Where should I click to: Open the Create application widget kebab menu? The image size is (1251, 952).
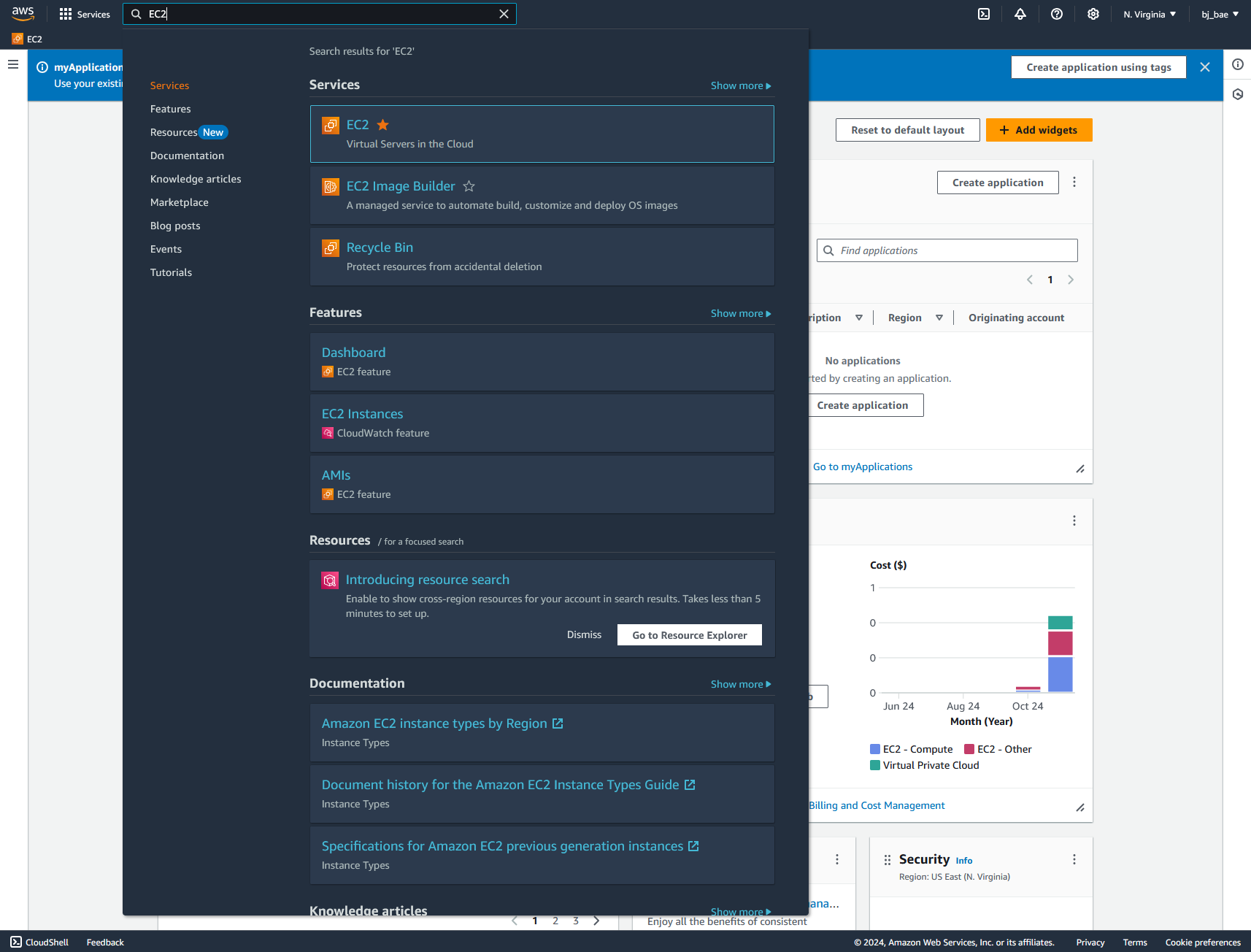pos(1074,182)
